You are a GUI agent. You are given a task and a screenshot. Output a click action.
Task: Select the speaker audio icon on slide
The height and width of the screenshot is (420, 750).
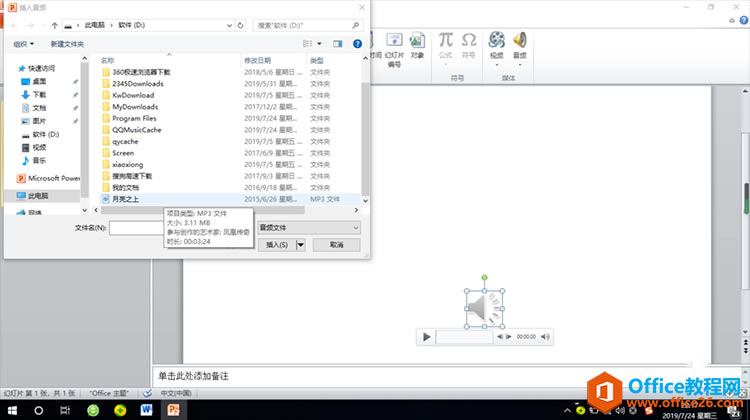pos(484,309)
